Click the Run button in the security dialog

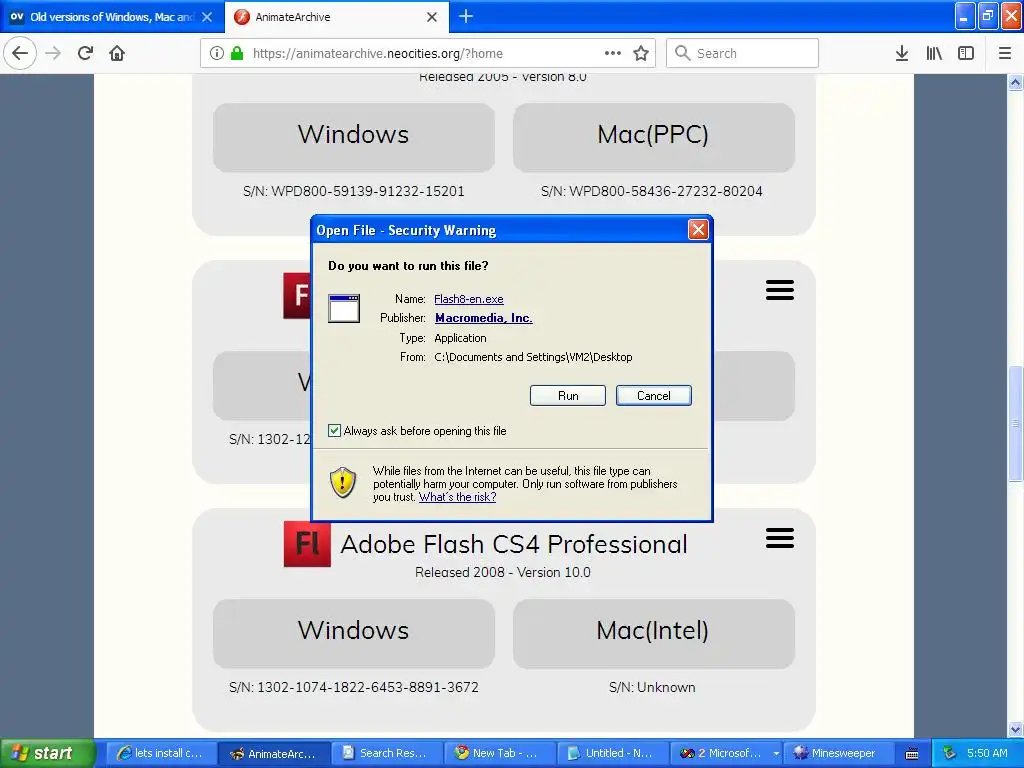[568, 396]
